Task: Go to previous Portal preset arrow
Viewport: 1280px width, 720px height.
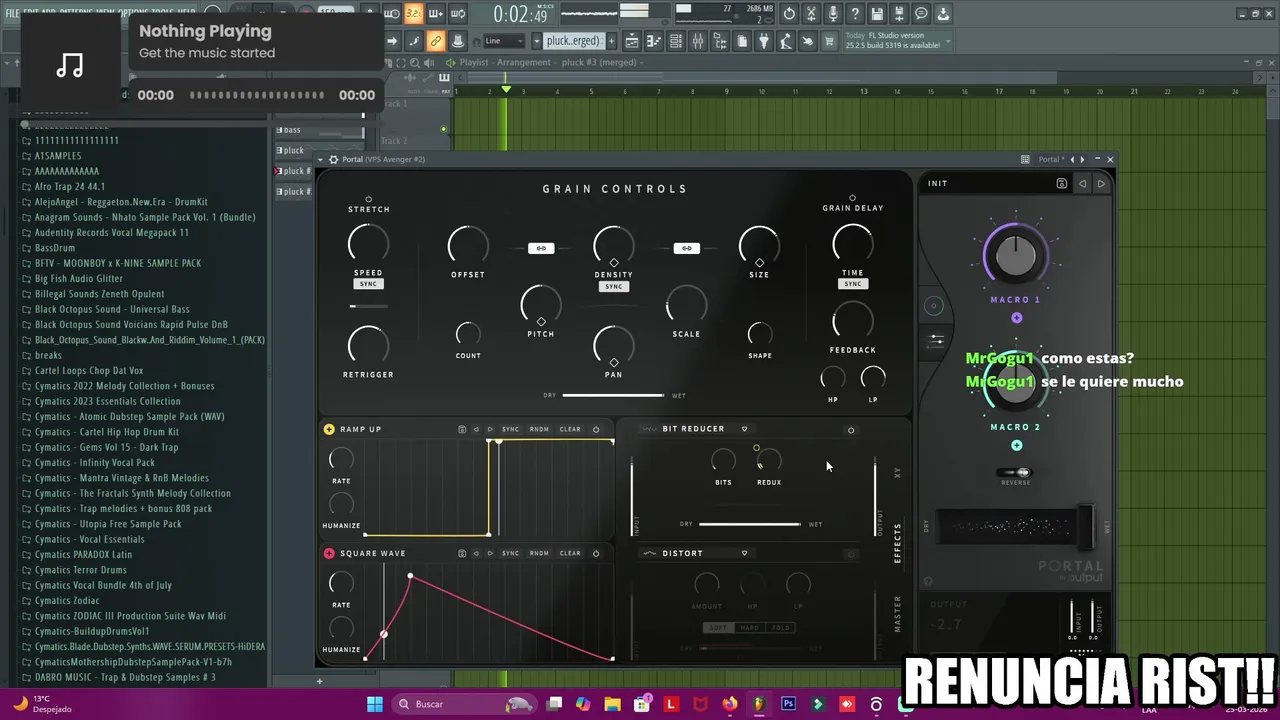Action: 1082,183
